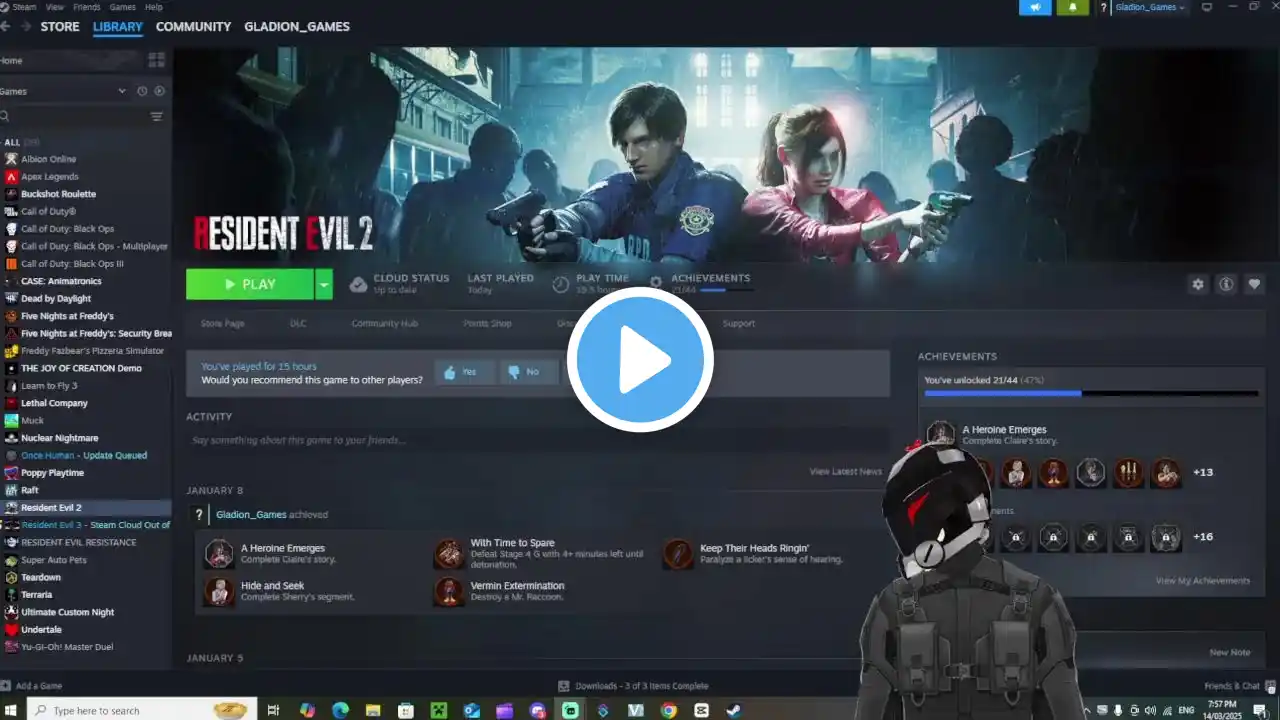Viewport: 1280px width, 720px height.
Task: Go forward with the right arrow
Action: click(x=25, y=27)
